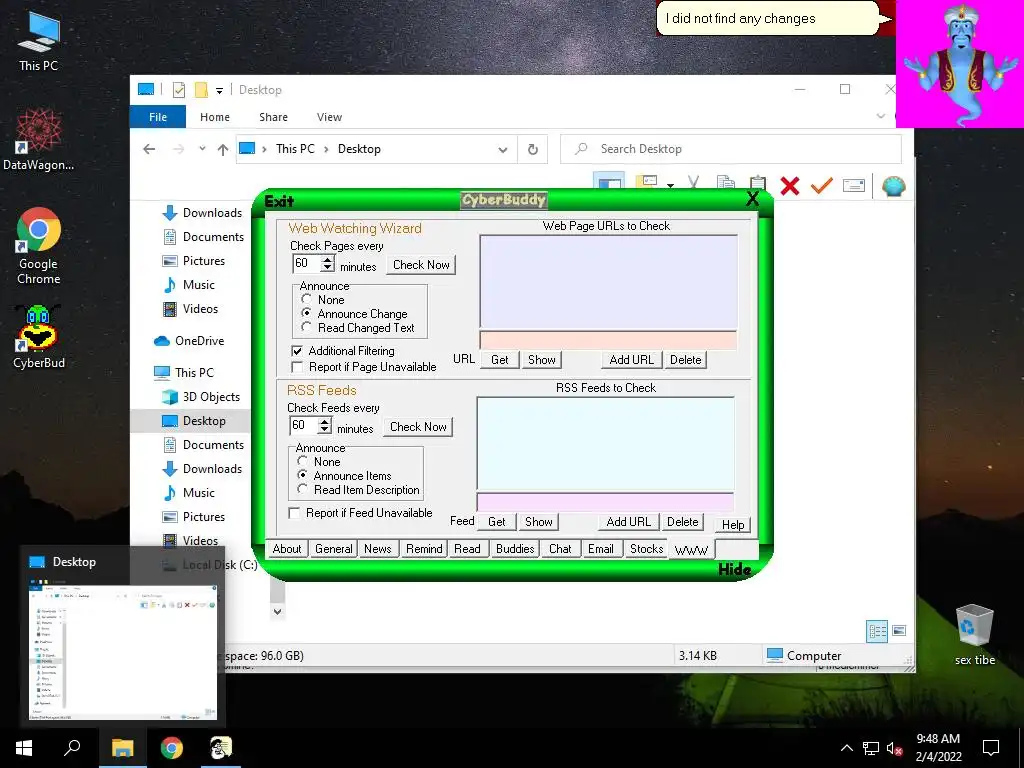Open the 'sex tibe' recycle bin icon
The image size is (1024, 768).
click(974, 635)
